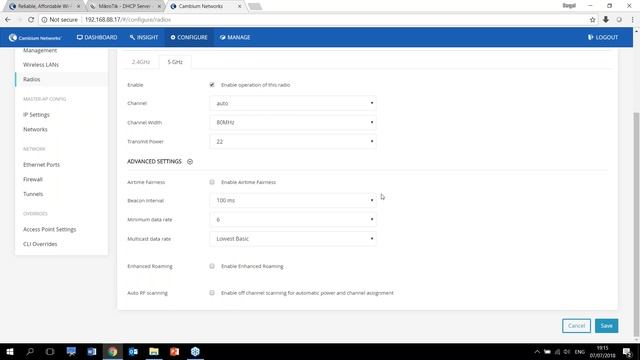Open Ethernet Ports in the sidebar
The width and height of the screenshot is (640, 360).
(41, 164)
